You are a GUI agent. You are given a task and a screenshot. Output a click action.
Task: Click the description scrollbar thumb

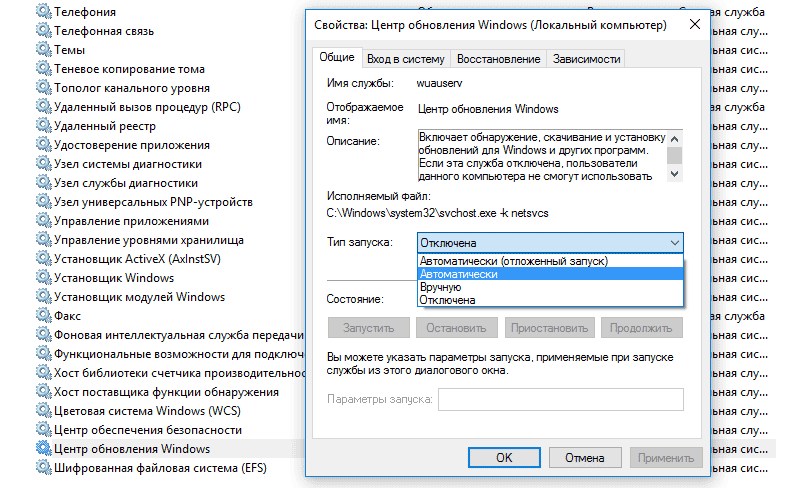[x=674, y=155]
